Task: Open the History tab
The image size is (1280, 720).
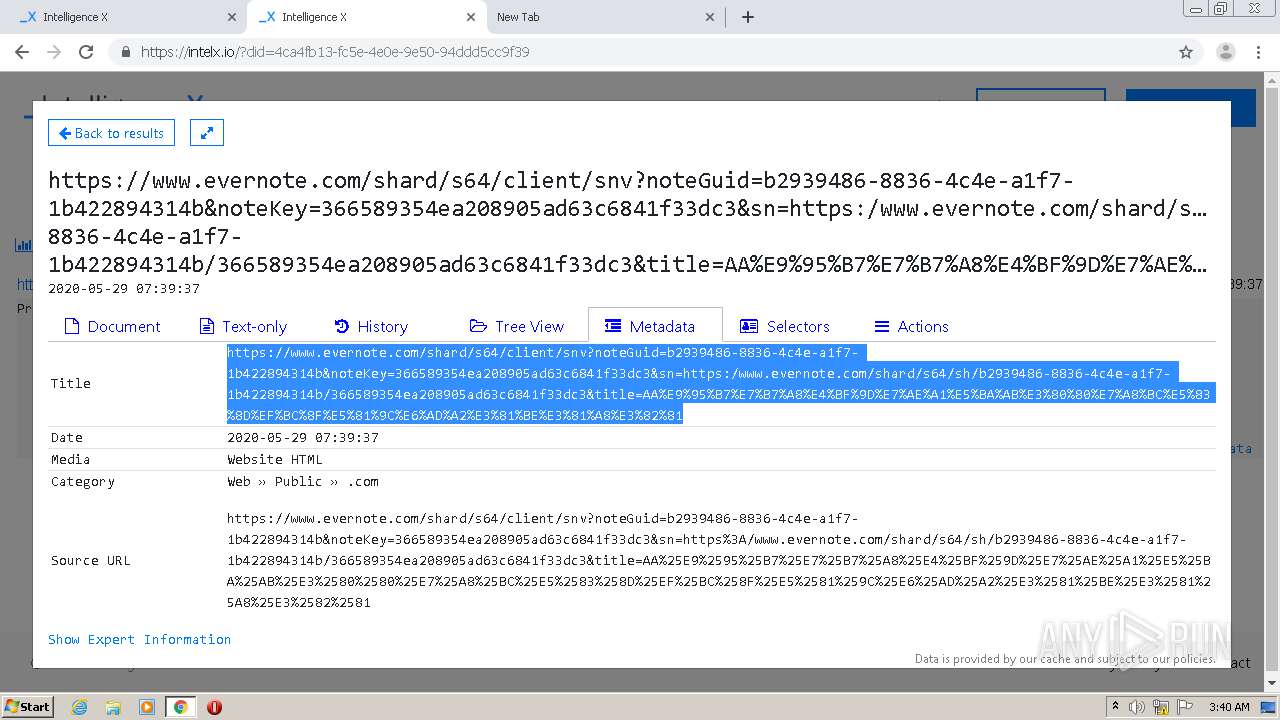Action: 371,326
